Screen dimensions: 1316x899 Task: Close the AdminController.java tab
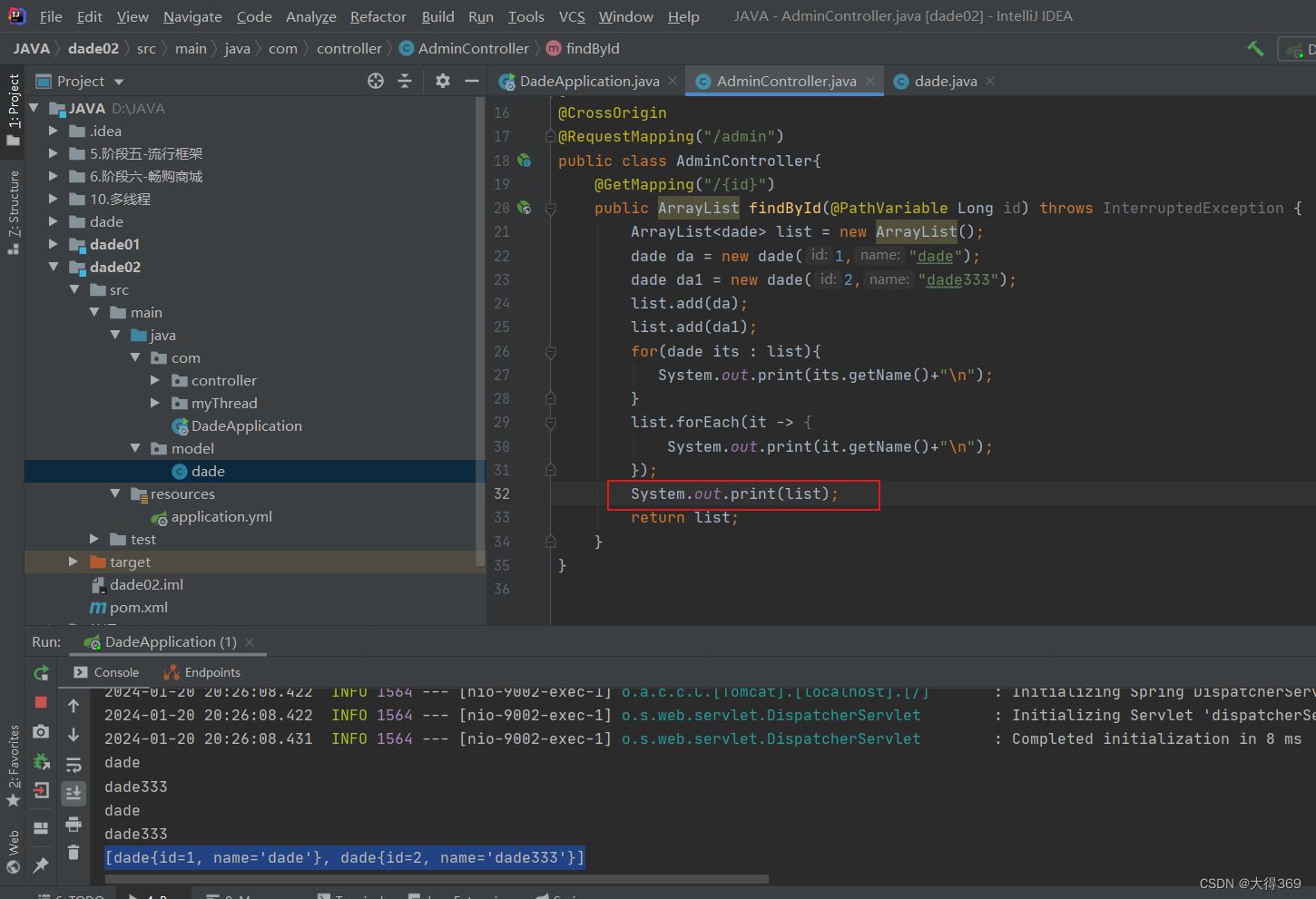(870, 81)
